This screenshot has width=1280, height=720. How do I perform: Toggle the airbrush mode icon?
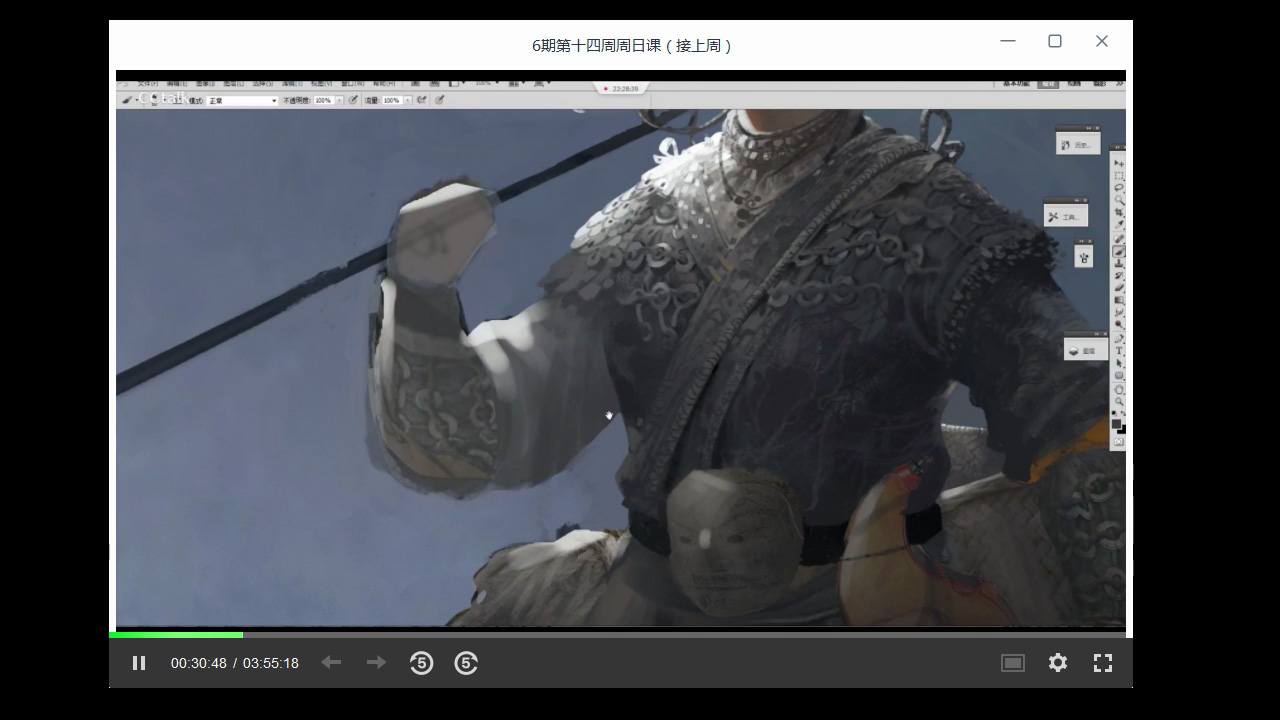(421, 100)
